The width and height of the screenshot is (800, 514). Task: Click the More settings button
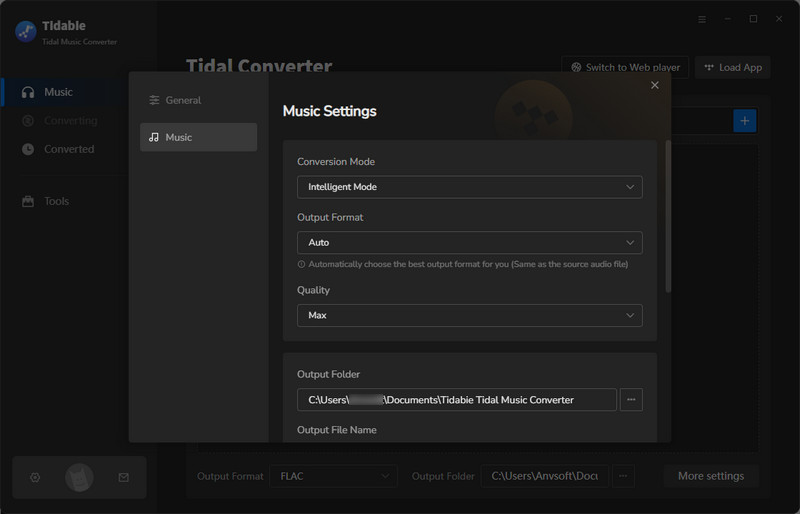tap(711, 476)
